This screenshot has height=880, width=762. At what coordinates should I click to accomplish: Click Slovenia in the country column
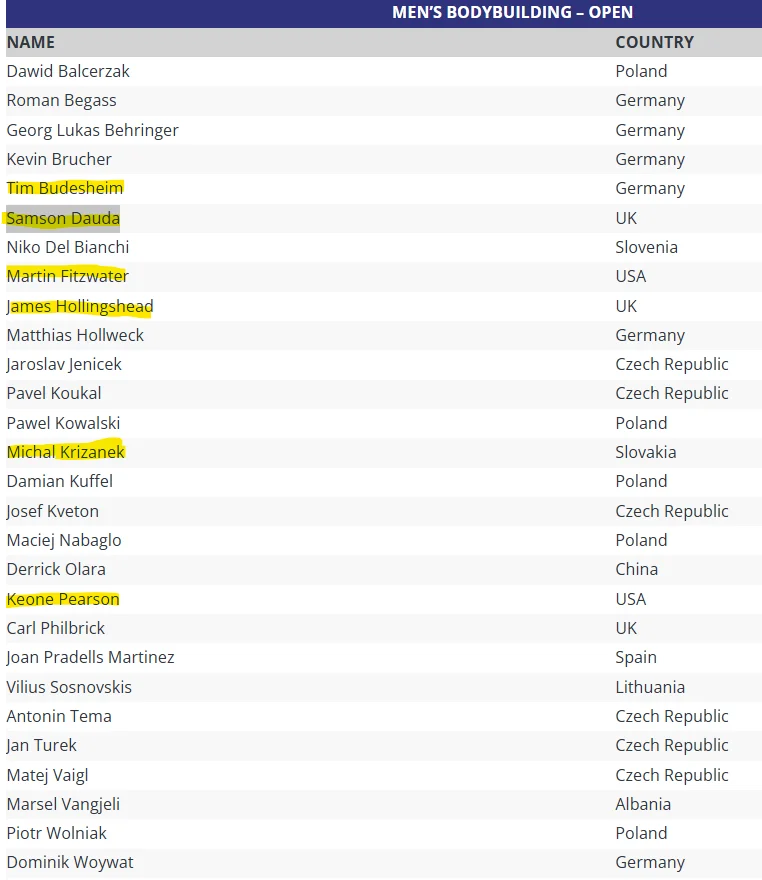click(646, 247)
